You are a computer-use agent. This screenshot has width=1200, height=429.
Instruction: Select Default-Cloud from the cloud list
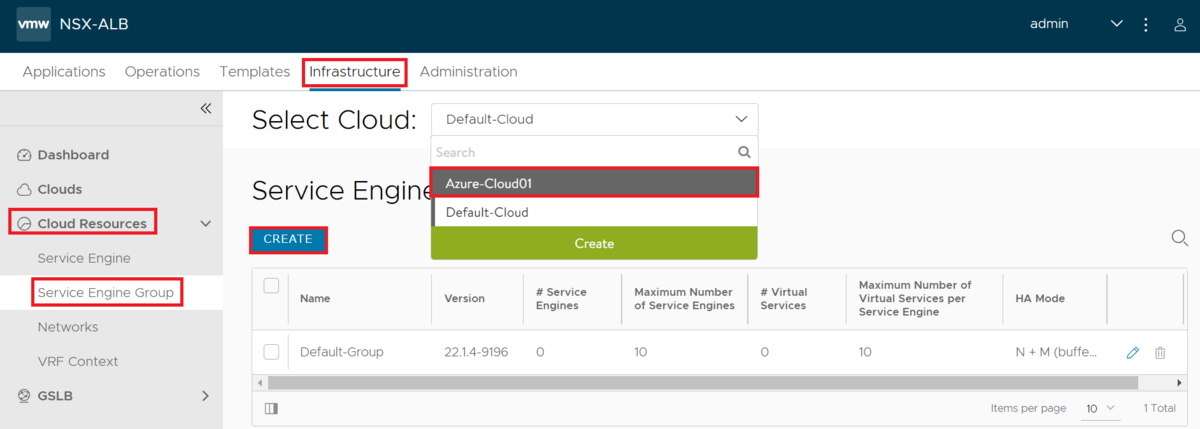[x=594, y=212]
